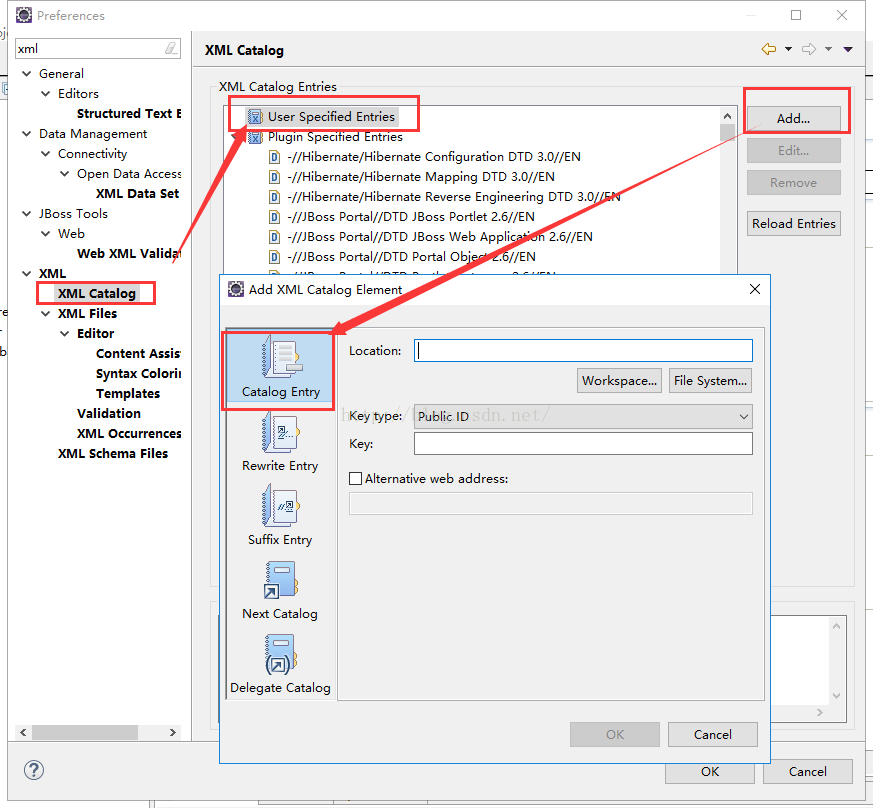Select Open Data Access tree item

click(x=129, y=174)
